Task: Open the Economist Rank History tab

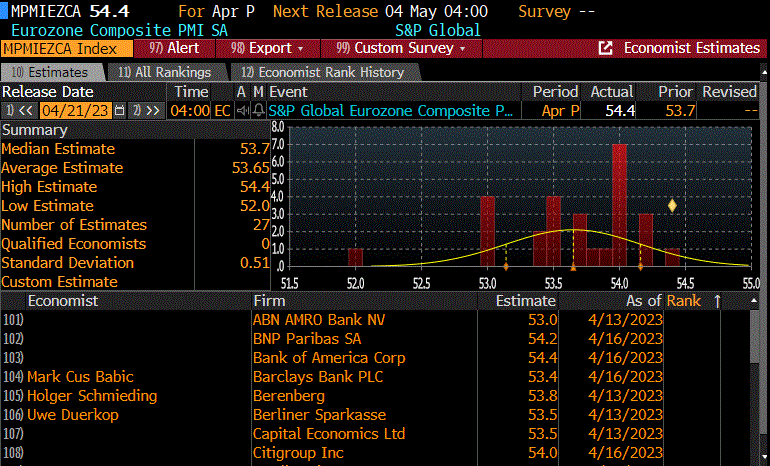Action: pyautogui.click(x=323, y=73)
